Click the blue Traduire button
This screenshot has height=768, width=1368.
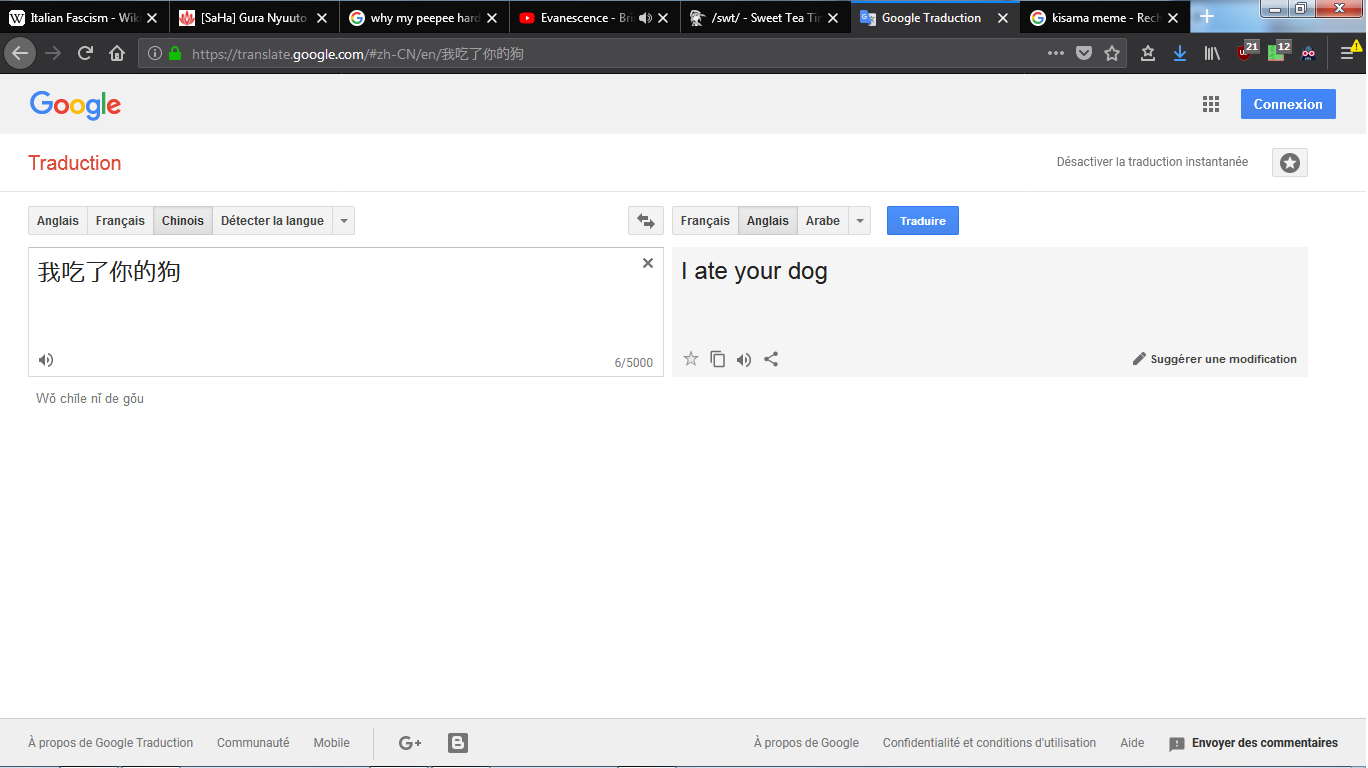point(922,221)
